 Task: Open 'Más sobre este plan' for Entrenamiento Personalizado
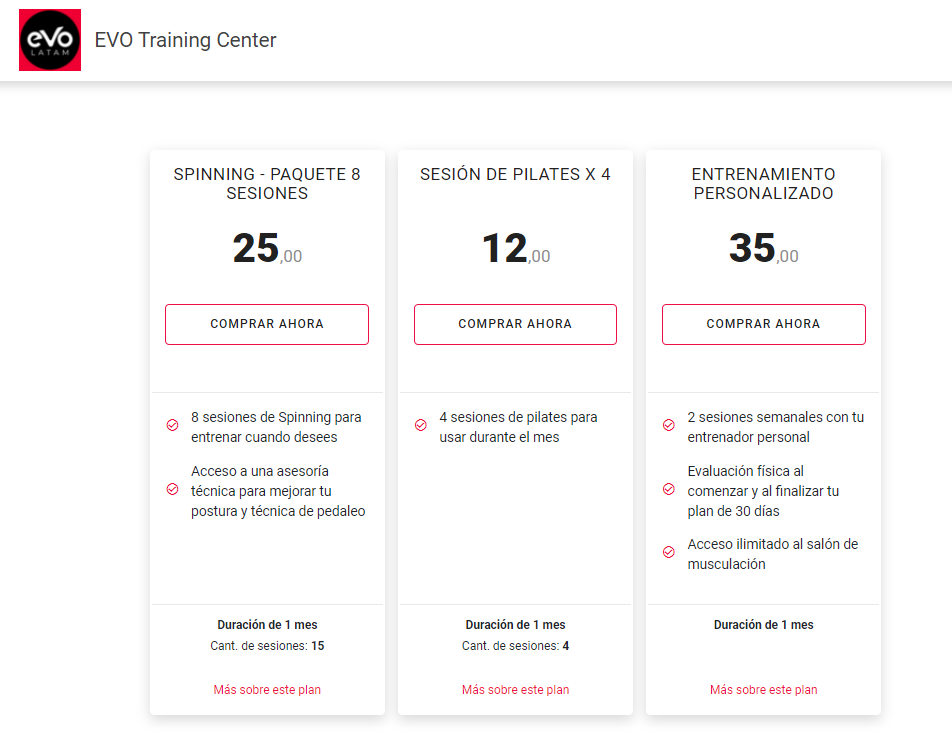point(763,689)
